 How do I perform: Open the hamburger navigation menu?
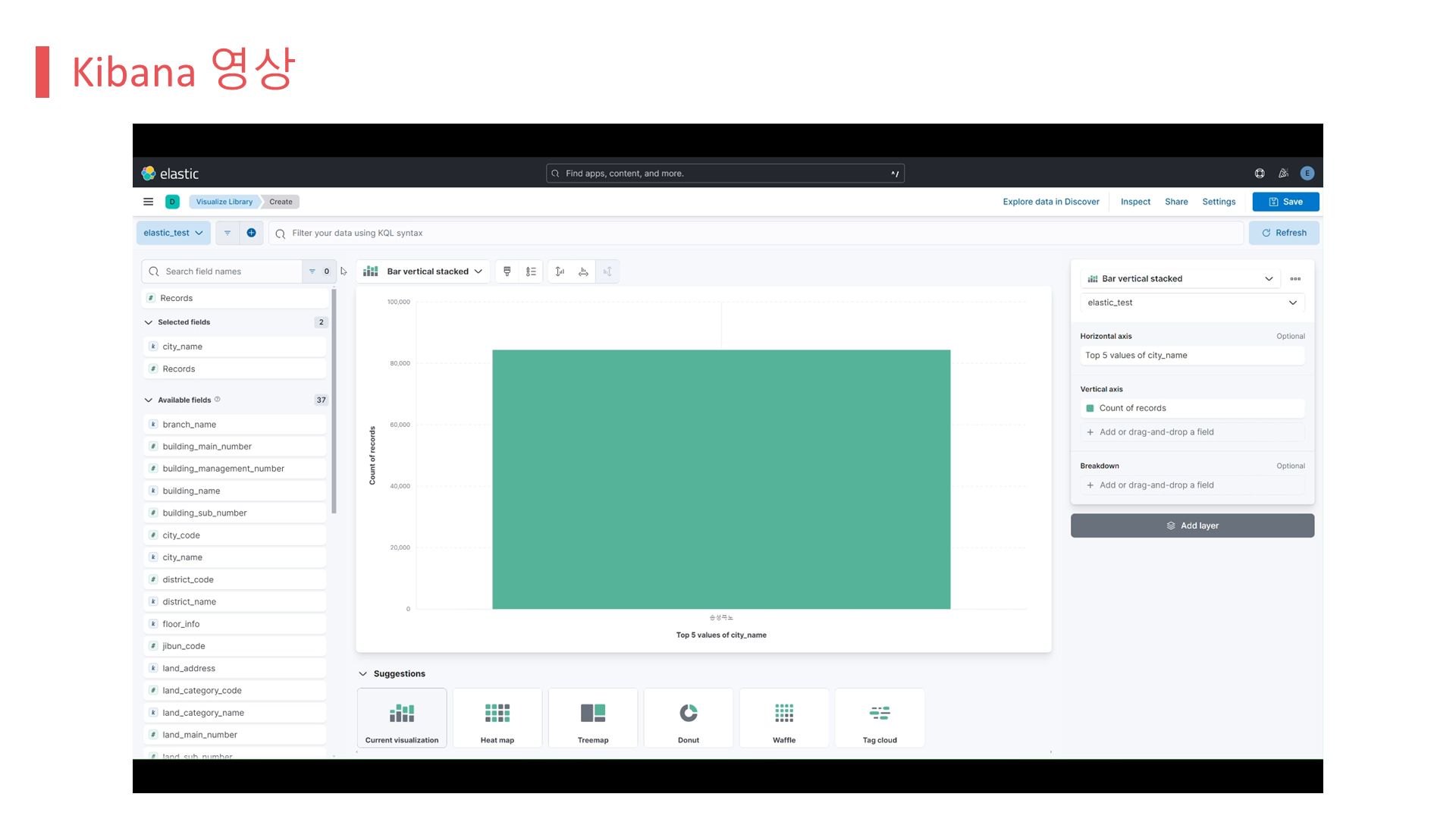tap(149, 202)
